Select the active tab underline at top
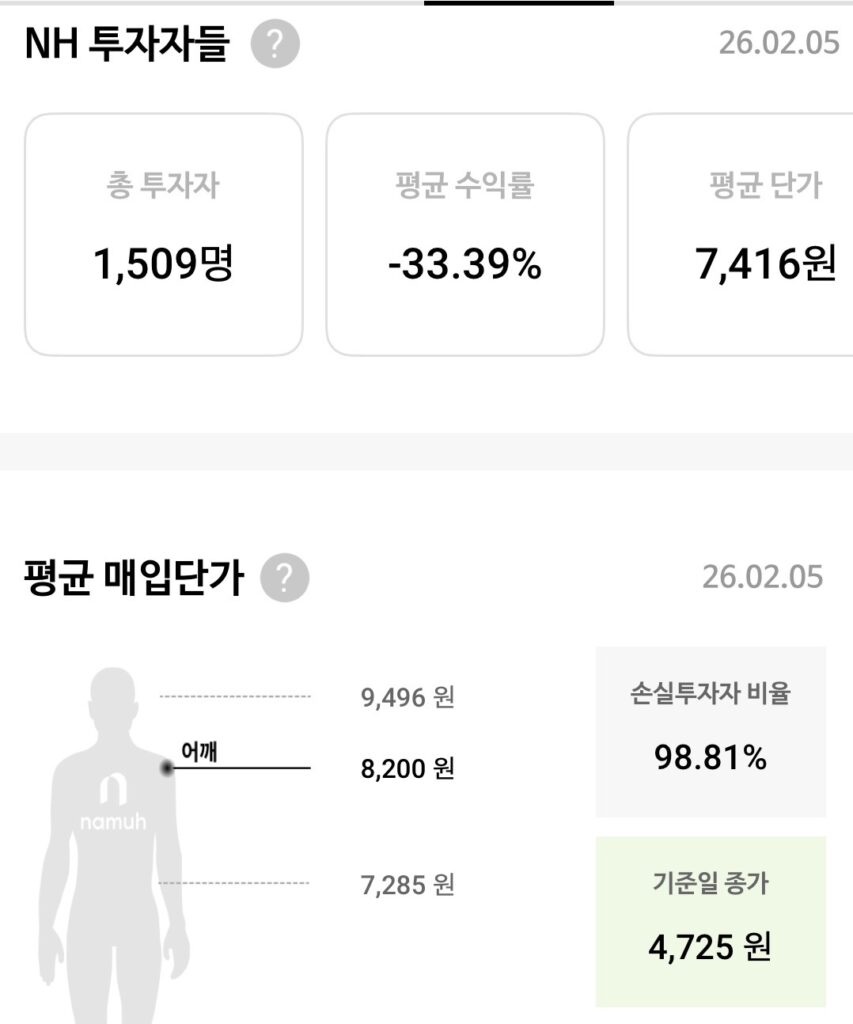 (519, 3)
